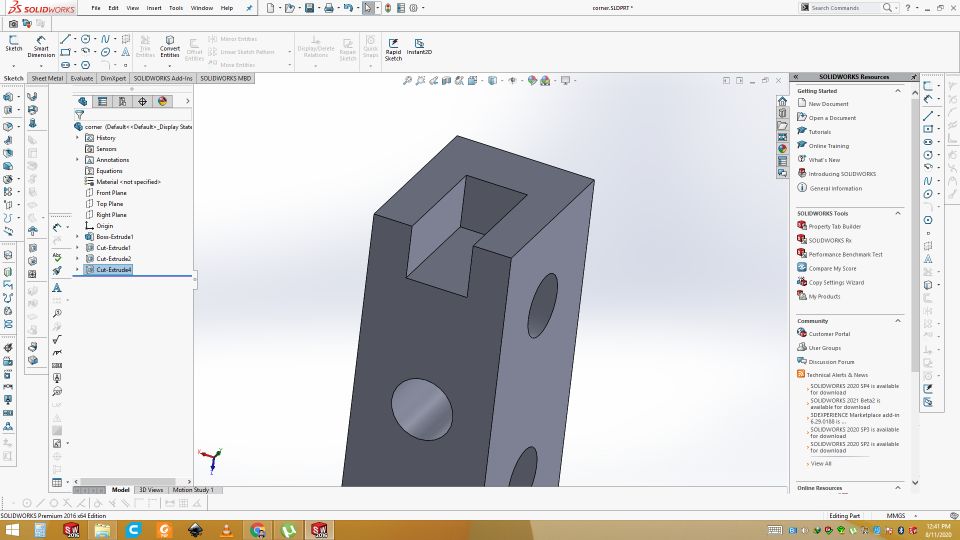The height and width of the screenshot is (540, 960).
Task: Open the Sketch button dropdown arrow
Action: (x=13, y=65)
